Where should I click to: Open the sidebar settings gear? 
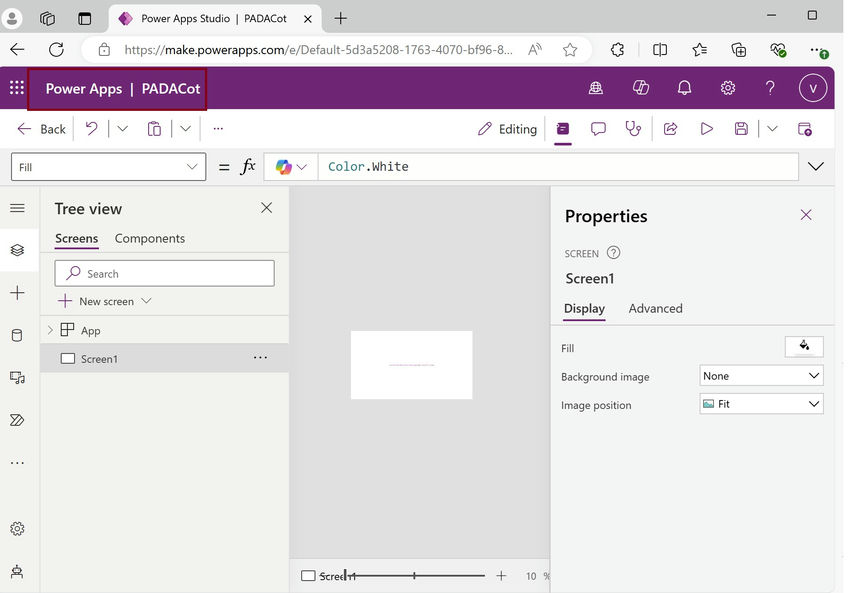[x=17, y=528]
